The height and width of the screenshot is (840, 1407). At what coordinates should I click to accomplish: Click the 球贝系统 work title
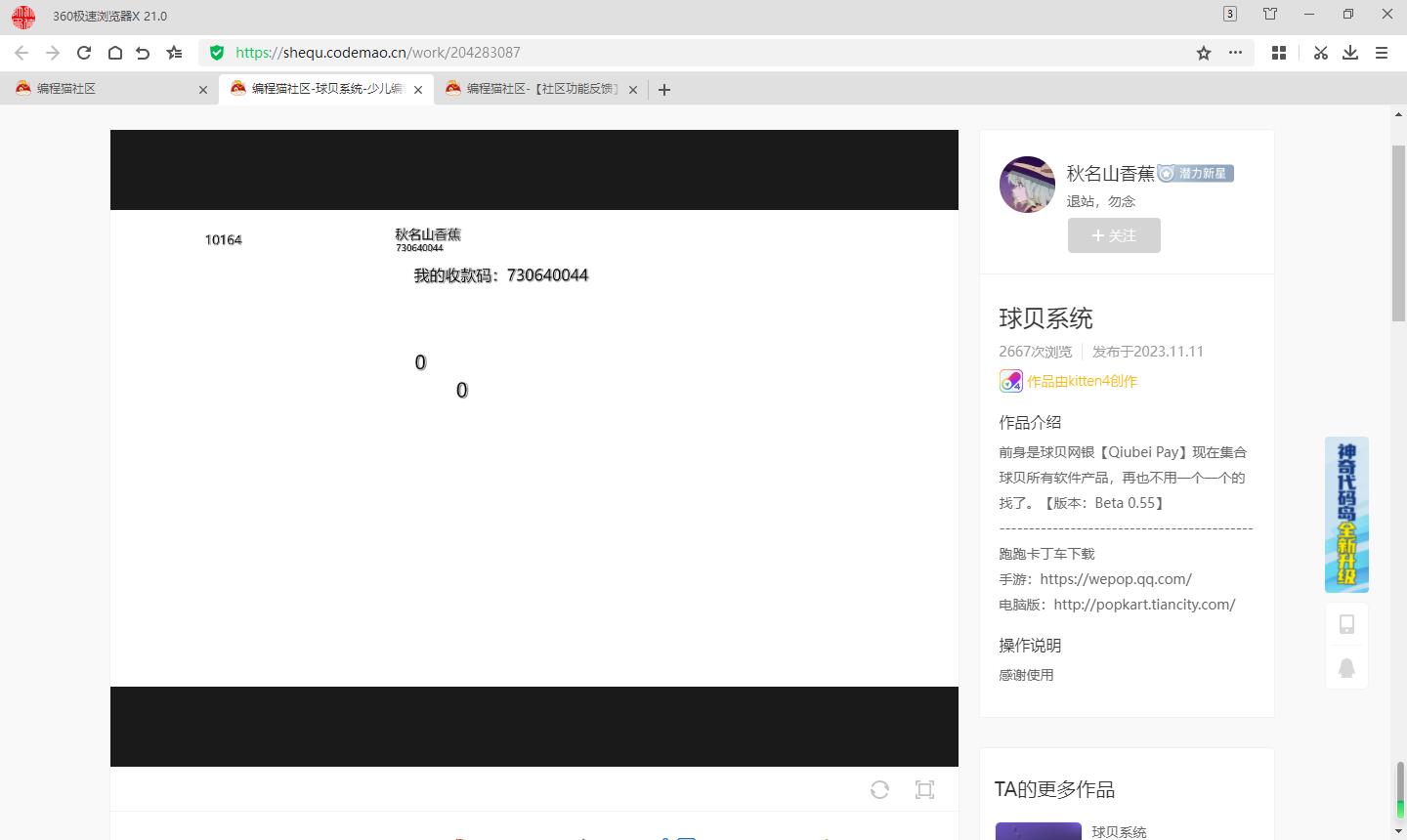pos(1045,318)
